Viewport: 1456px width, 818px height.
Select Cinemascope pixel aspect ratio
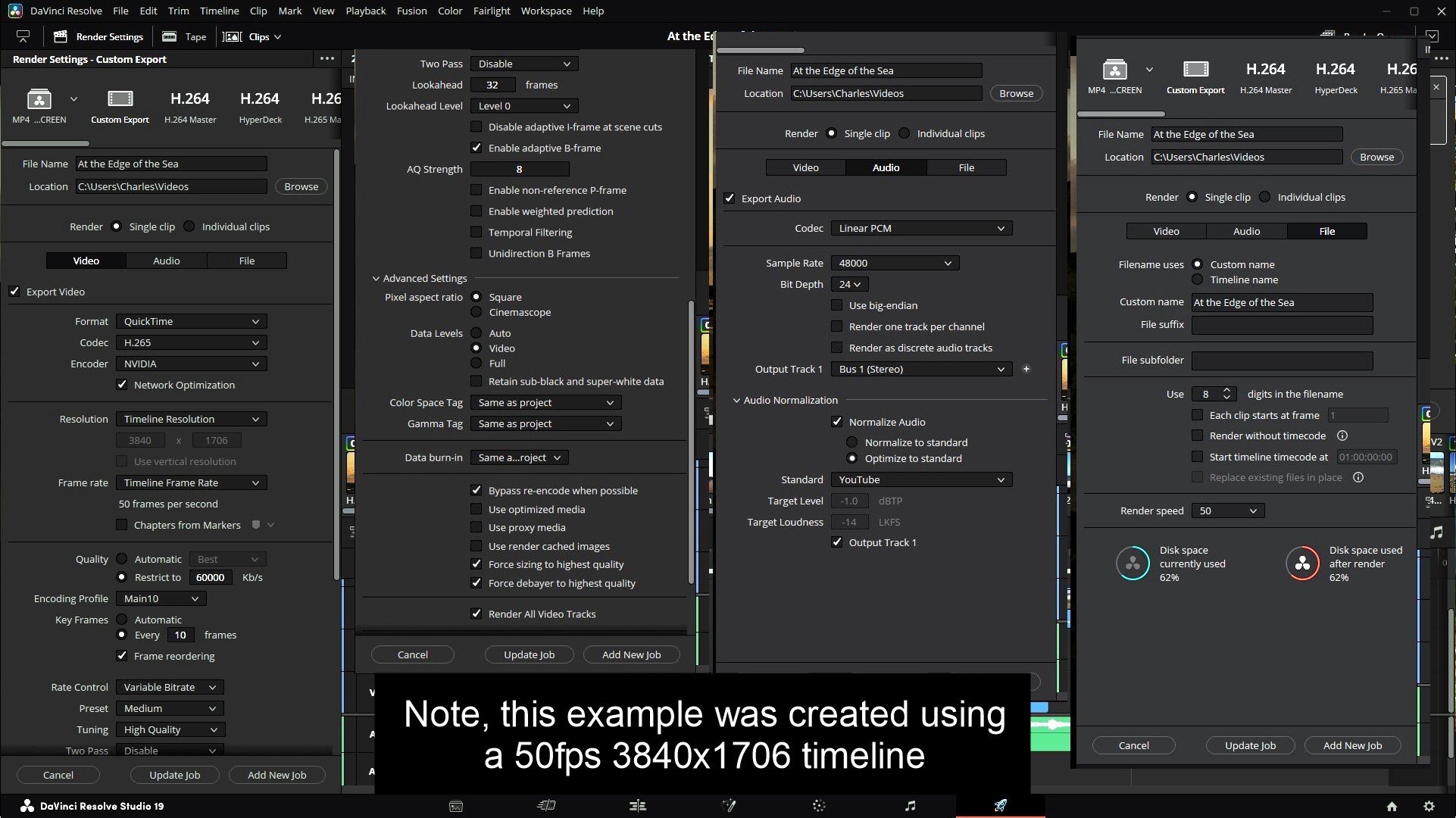[x=476, y=312]
